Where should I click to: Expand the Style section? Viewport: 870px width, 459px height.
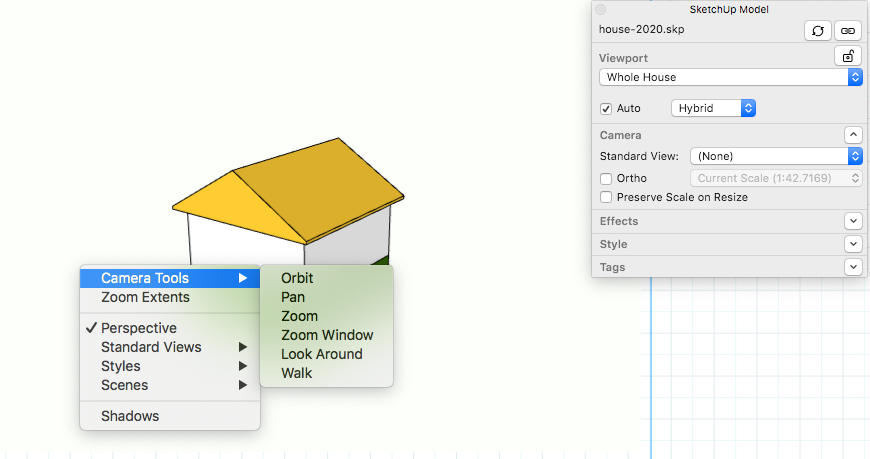pos(852,244)
